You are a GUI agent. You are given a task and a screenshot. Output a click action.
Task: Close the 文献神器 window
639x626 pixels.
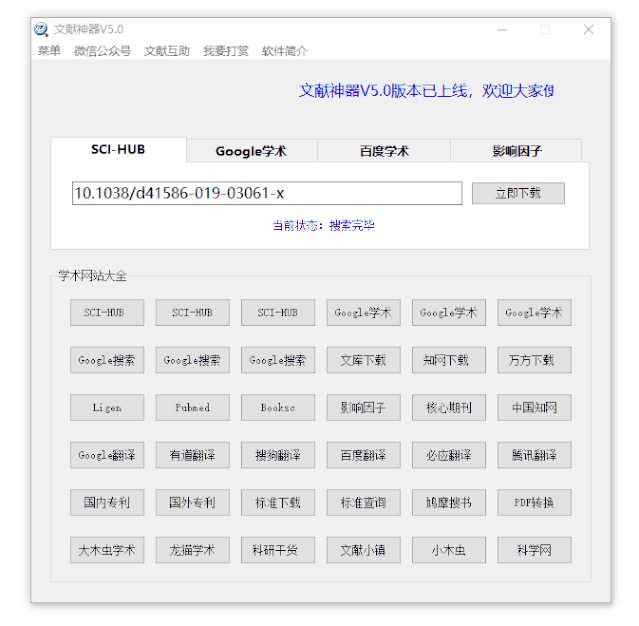point(588,29)
